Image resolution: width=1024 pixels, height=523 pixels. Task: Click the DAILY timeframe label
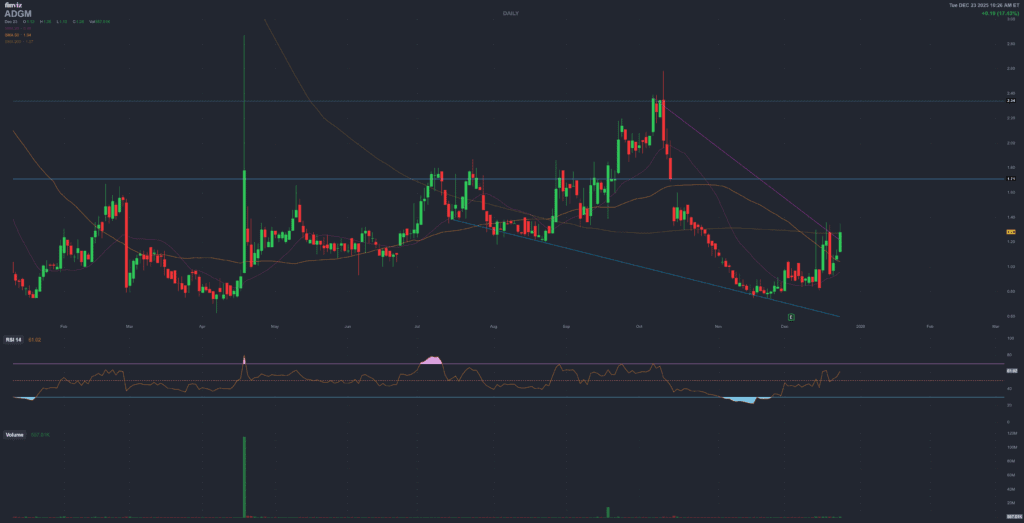coord(512,12)
